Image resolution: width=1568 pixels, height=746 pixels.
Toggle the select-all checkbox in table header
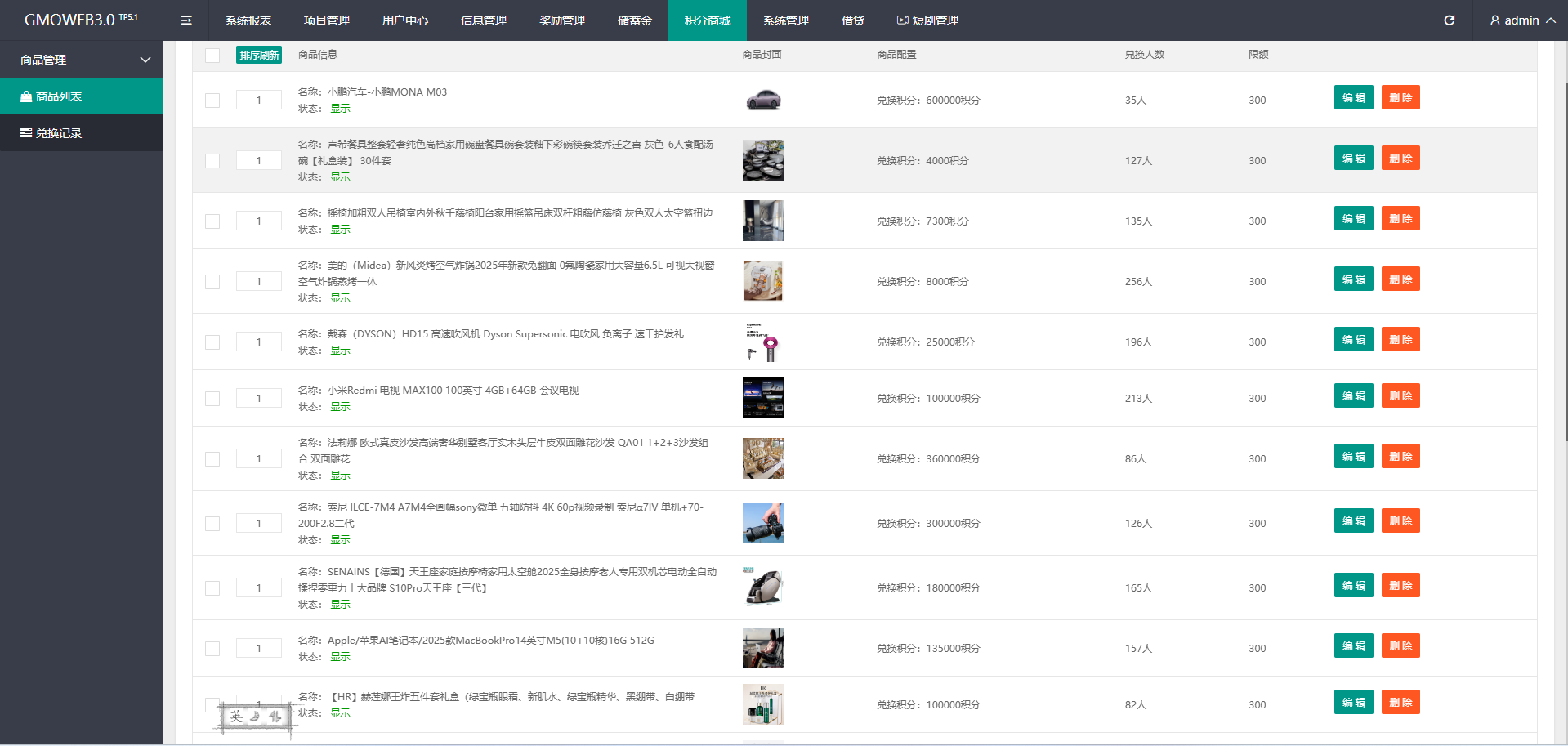[x=212, y=56]
